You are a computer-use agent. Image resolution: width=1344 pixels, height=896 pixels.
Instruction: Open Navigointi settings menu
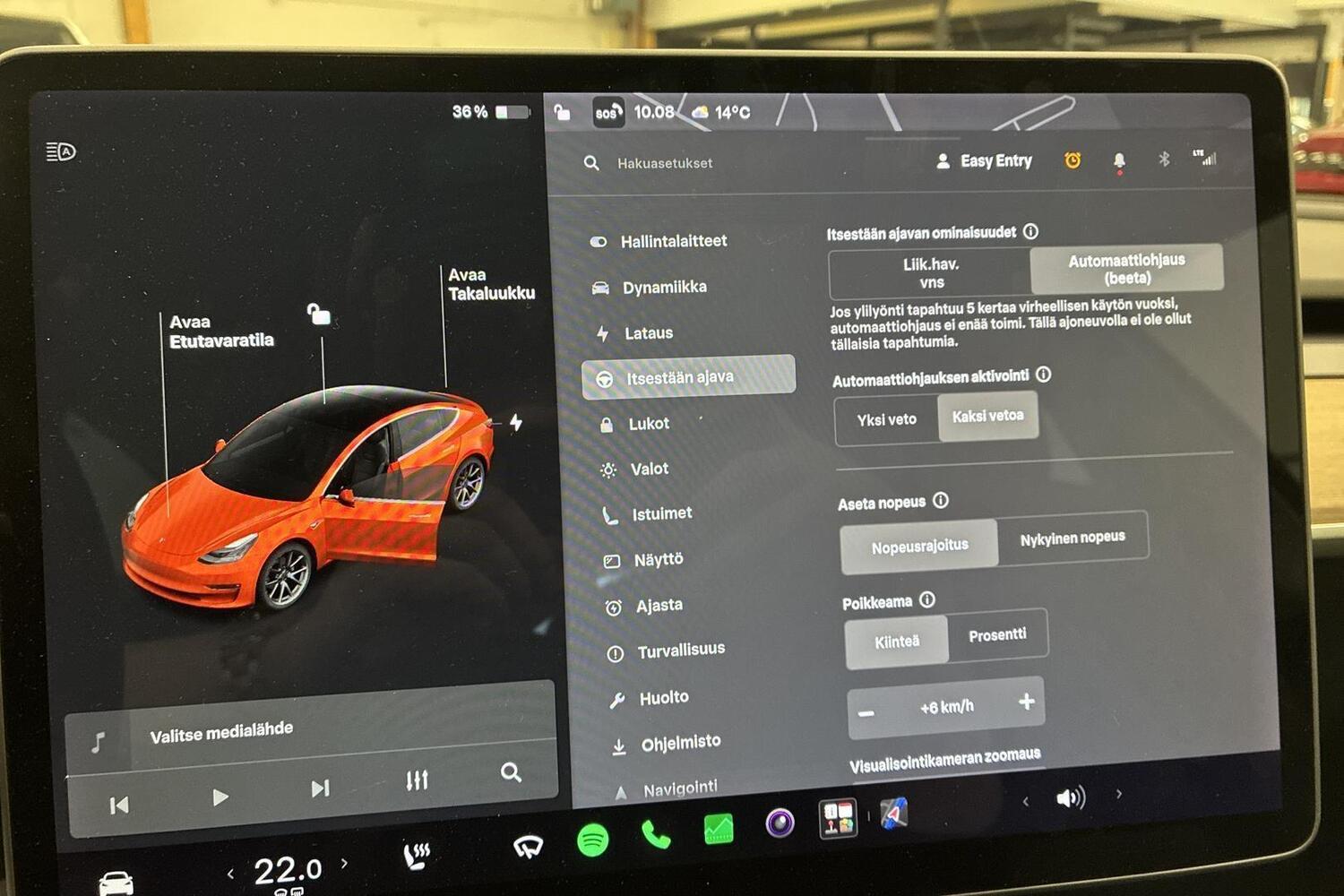click(666, 788)
